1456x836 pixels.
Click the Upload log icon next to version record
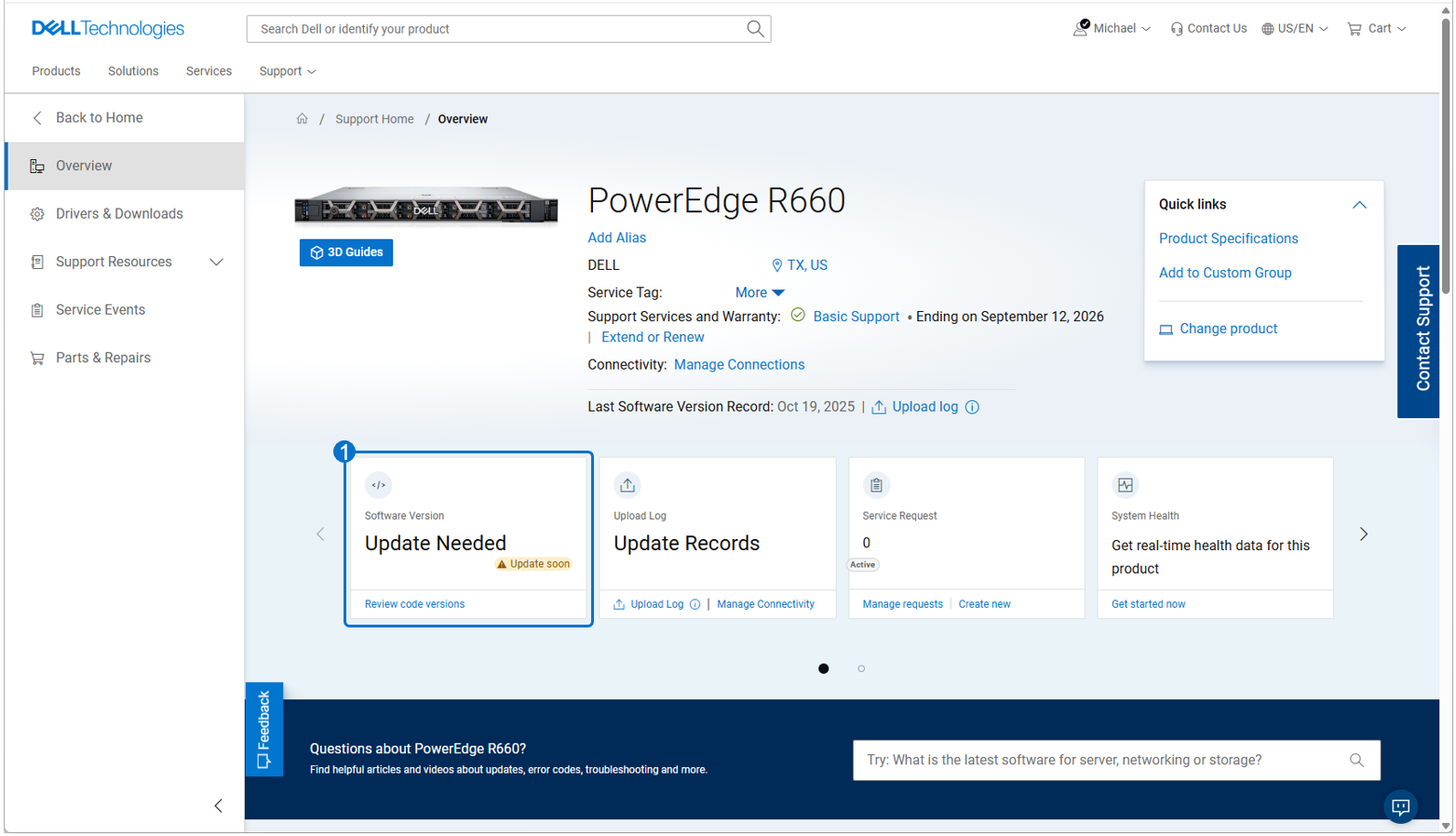879,407
